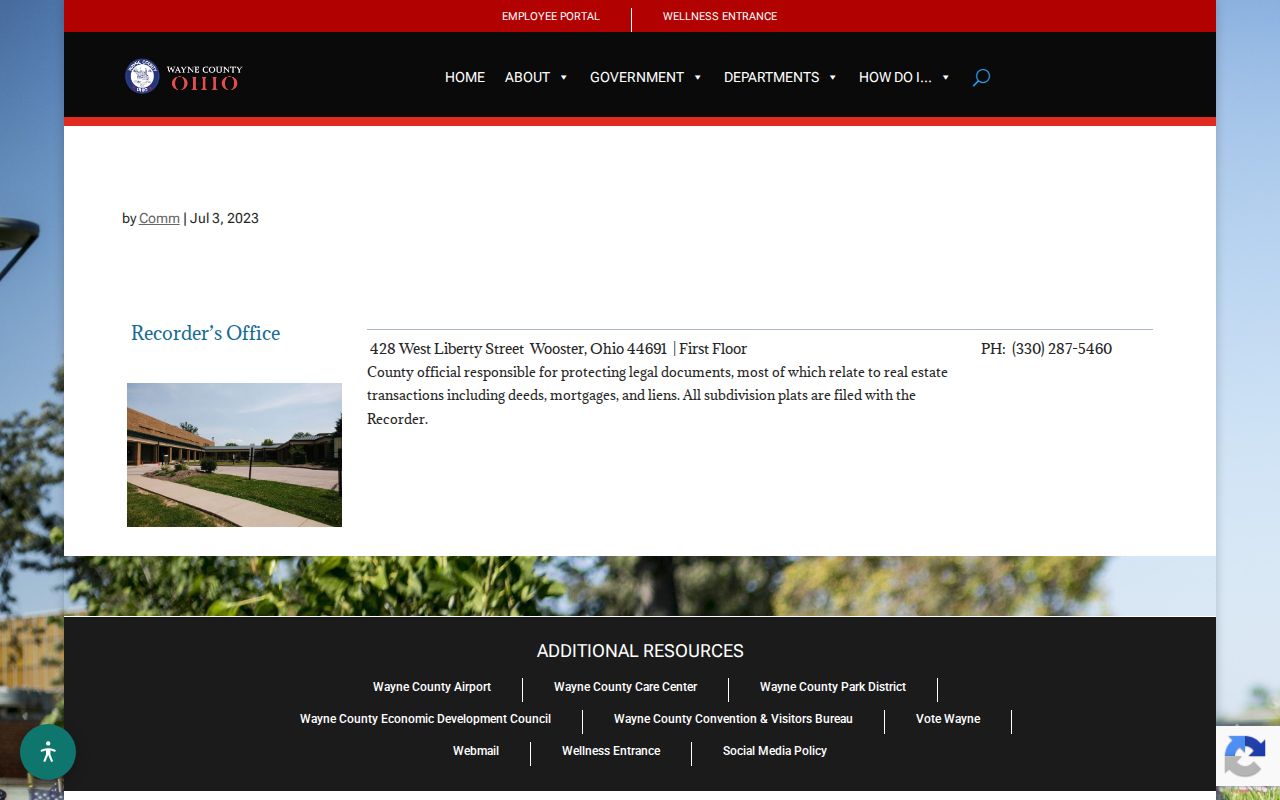Click the address 428 West Liberty Street
The image size is (1280, 800).
point(447,349)
